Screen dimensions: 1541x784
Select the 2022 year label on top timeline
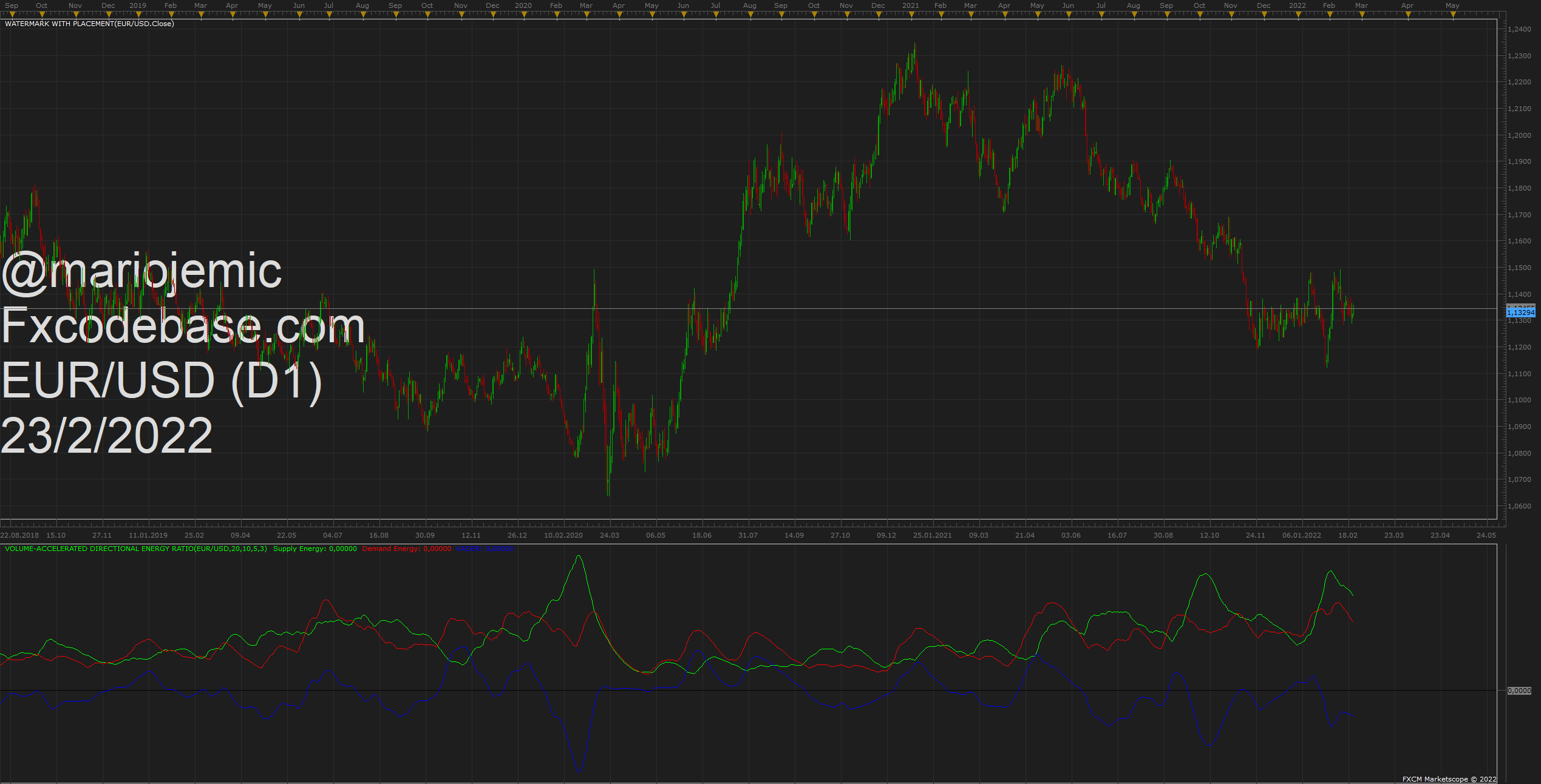coord(1298,5)
